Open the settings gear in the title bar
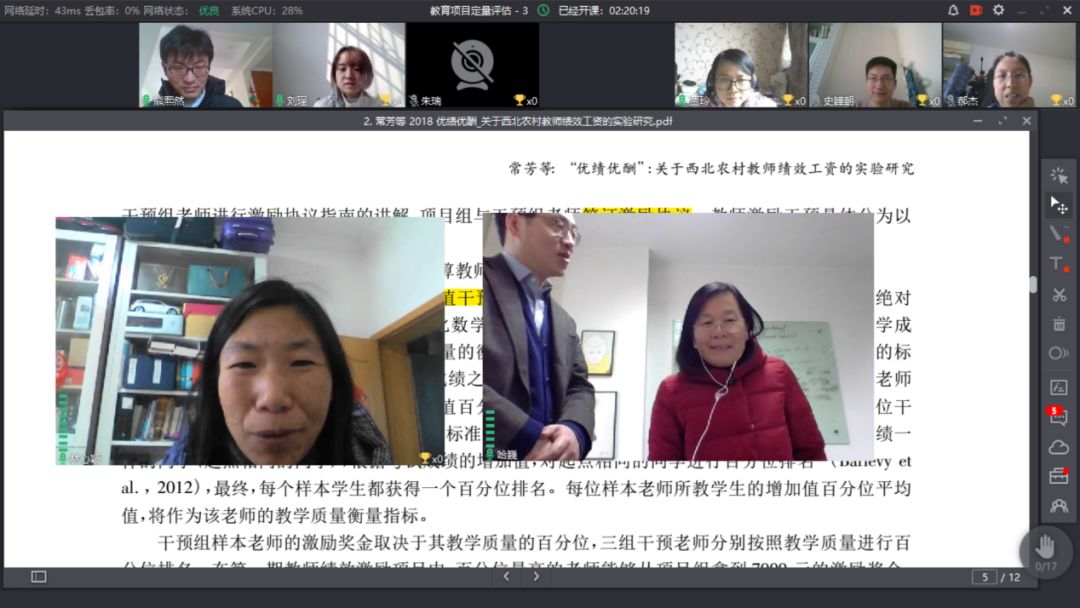This screenshot has width=1080, height=608. click(998, 10)
